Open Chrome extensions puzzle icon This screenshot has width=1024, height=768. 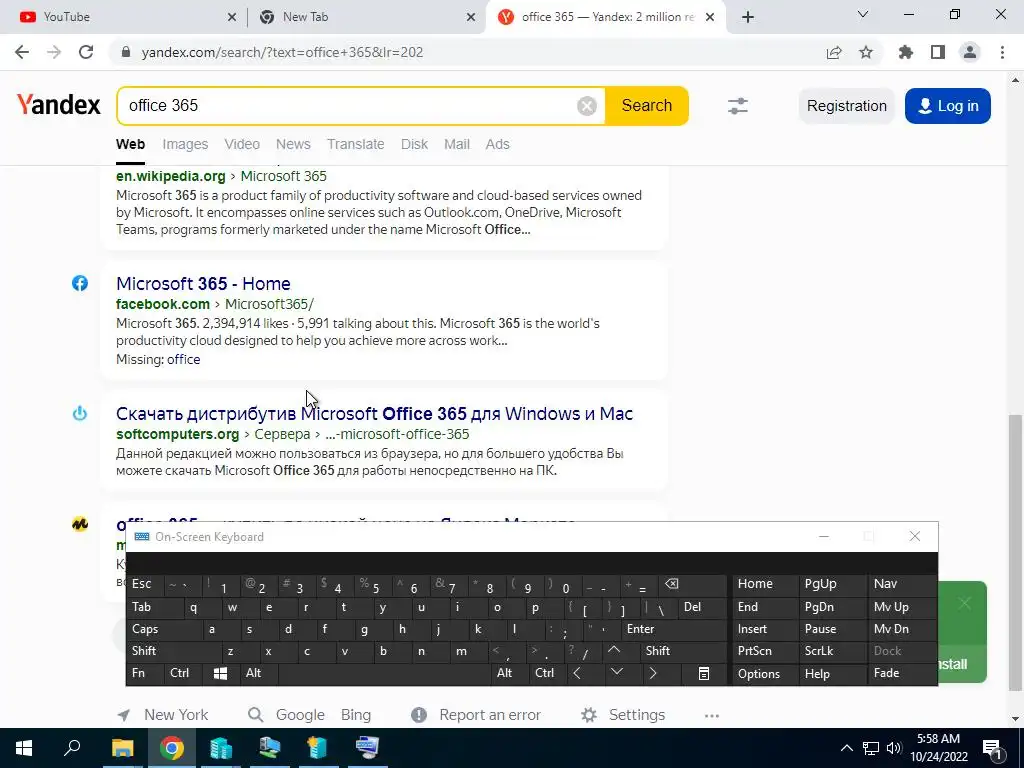[x=906, y=52]
